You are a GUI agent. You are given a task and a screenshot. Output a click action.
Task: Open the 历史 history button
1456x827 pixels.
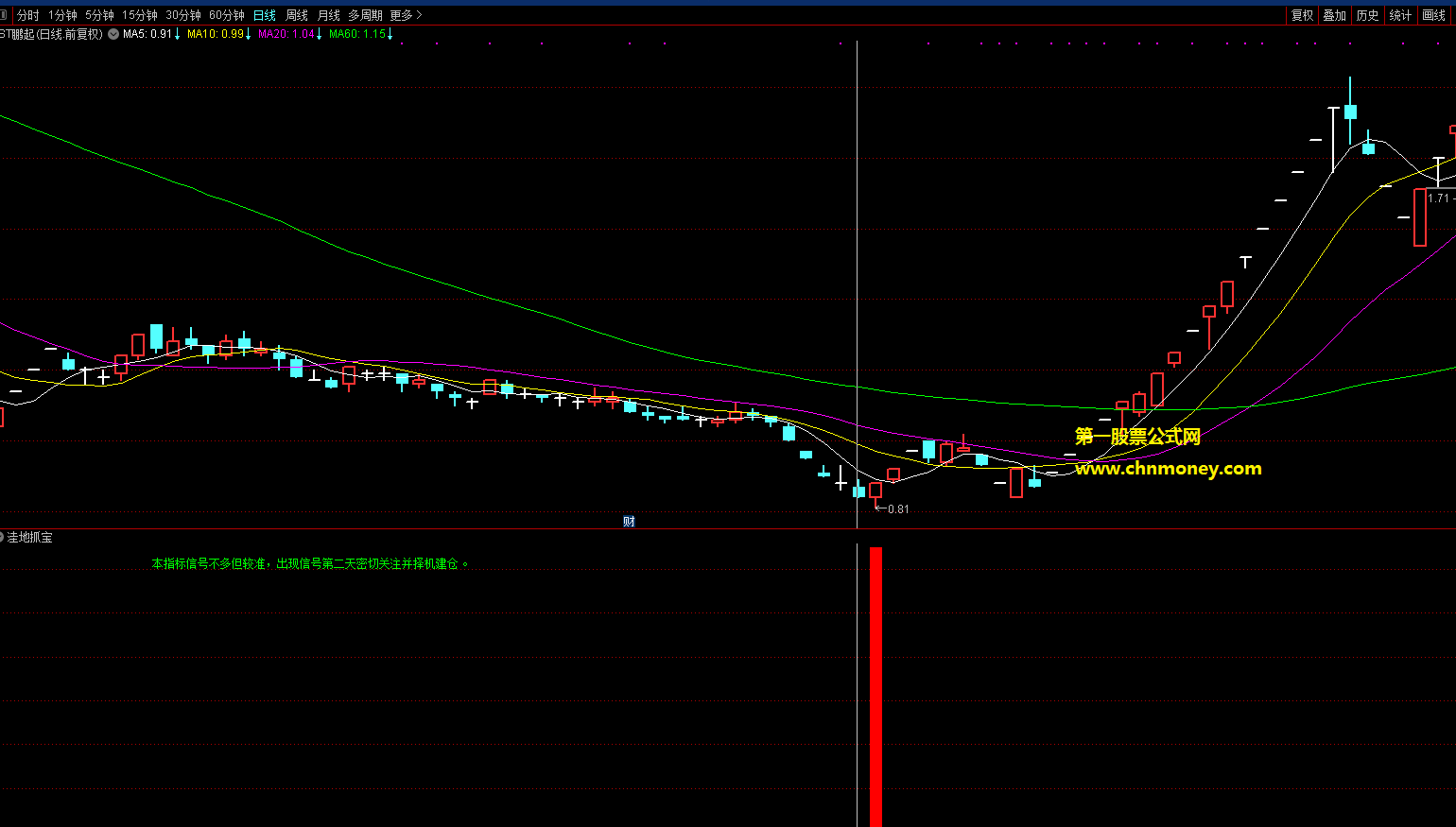[x=1368, y=15]
